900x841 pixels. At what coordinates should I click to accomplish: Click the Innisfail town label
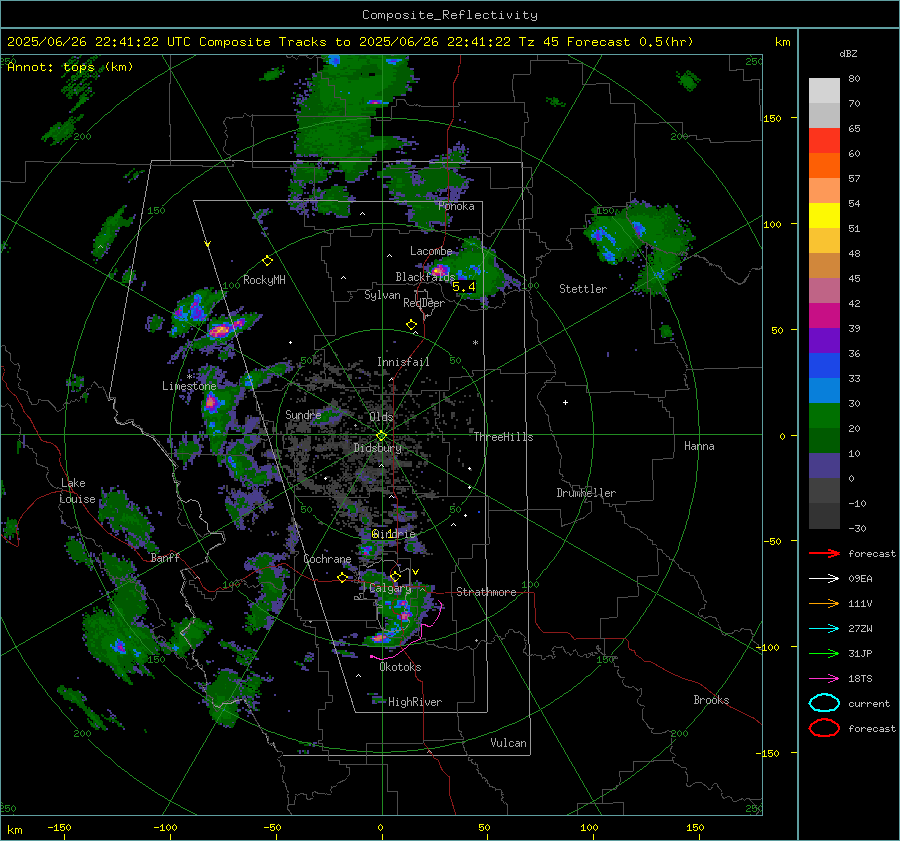403,362
